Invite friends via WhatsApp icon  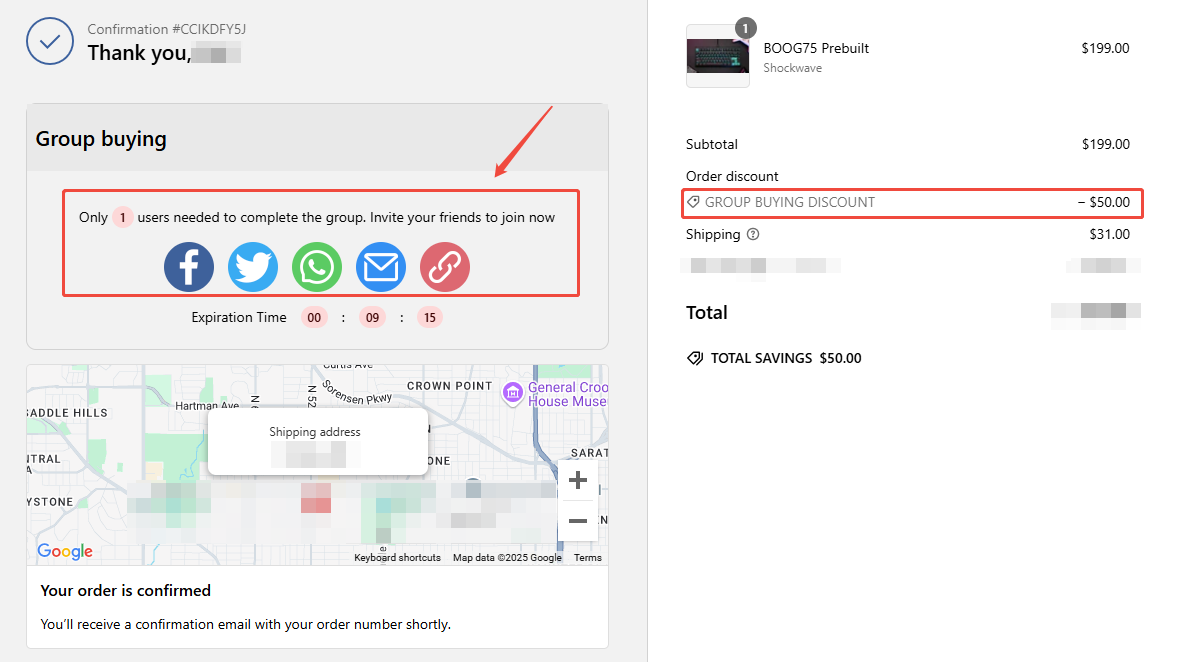tap(317, 267)
